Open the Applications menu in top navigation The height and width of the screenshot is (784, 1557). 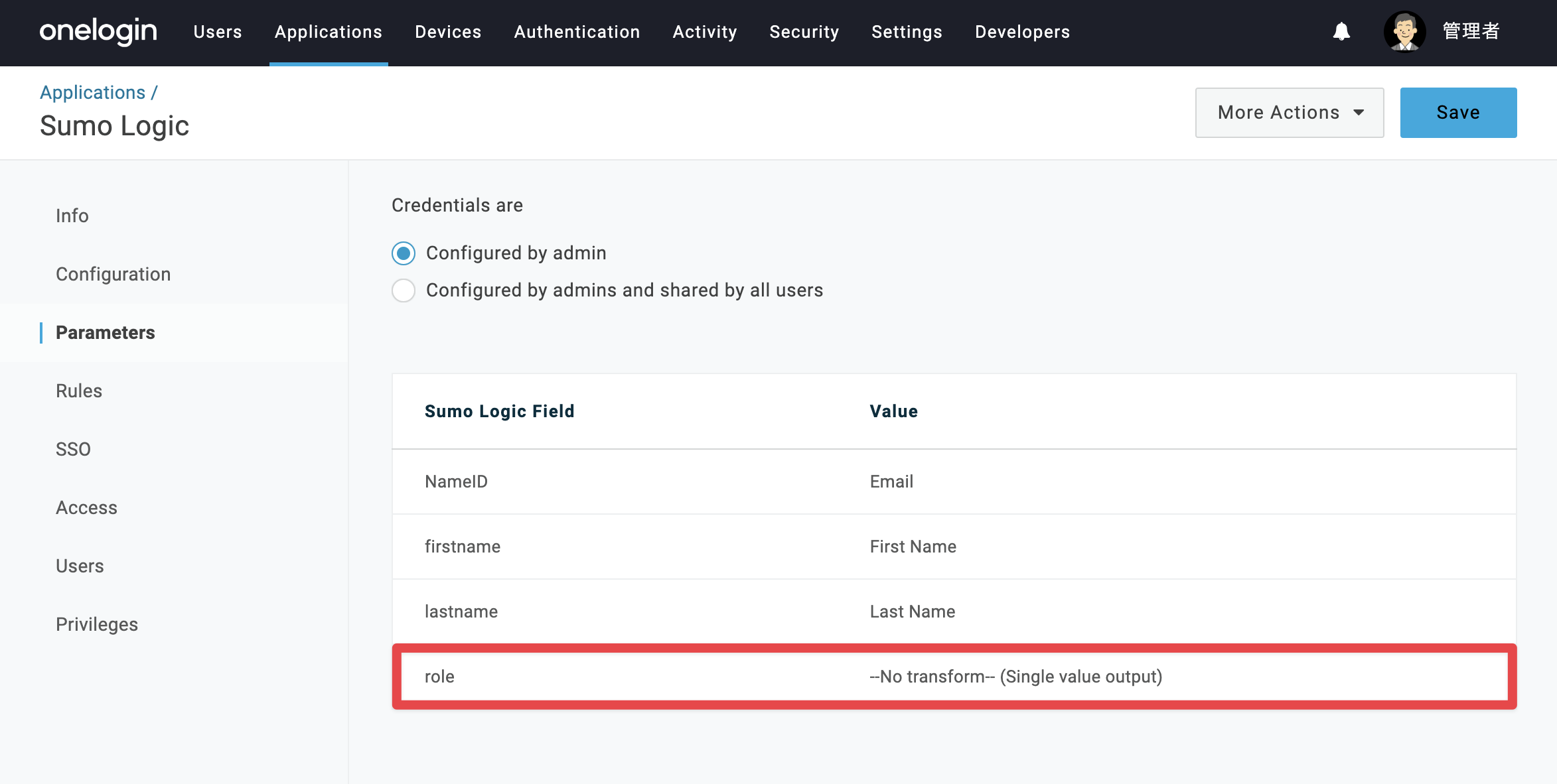[x=329, y=32]
